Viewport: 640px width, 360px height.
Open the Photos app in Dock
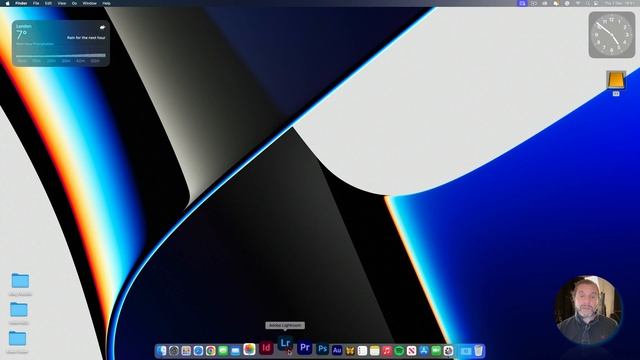pyautogui.click(x=249, y=349)
